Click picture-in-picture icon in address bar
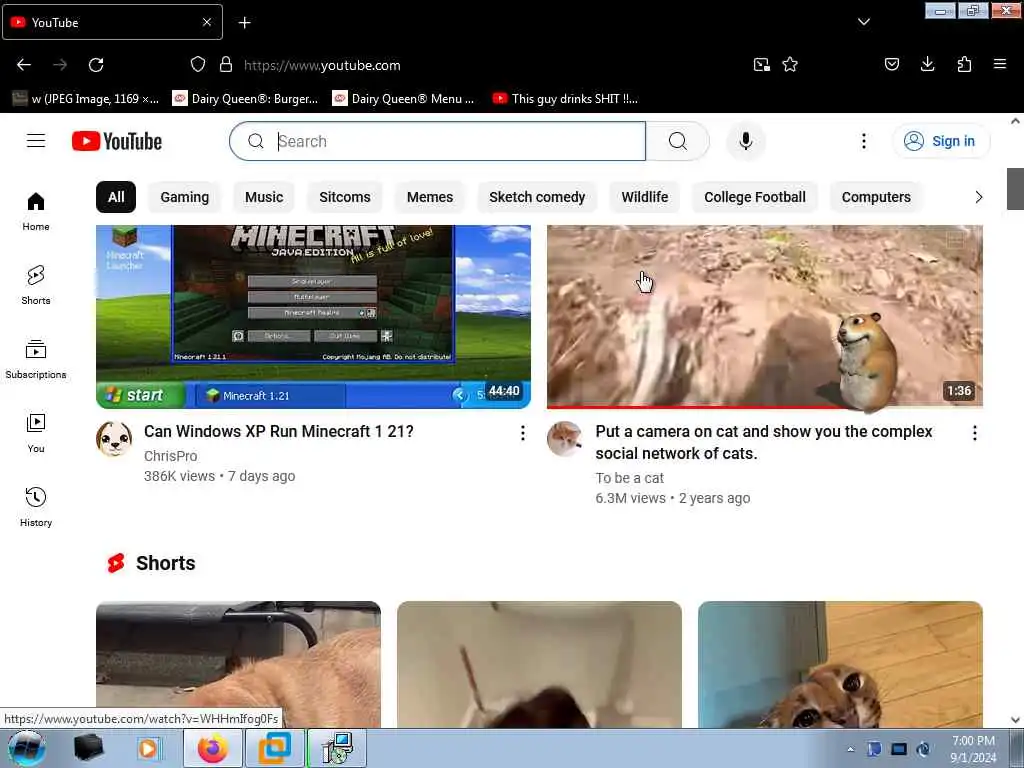Viewport: 1024px width, 768px height. [761, 64]
